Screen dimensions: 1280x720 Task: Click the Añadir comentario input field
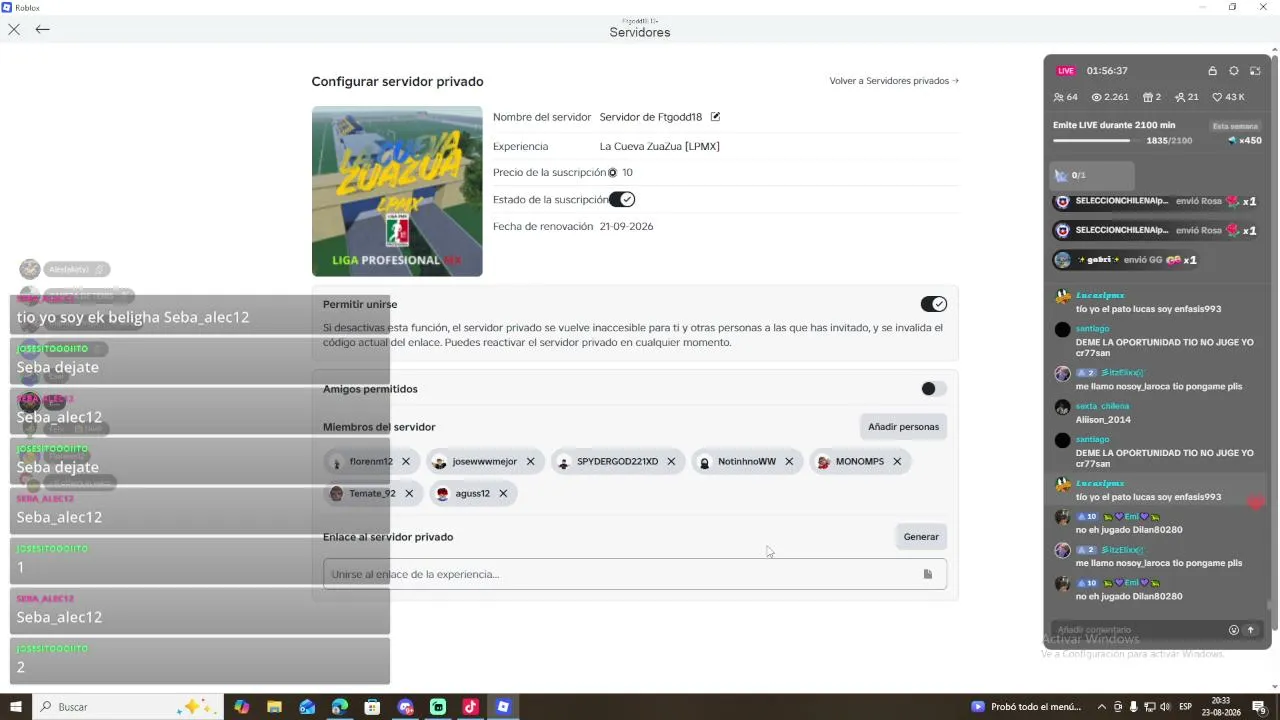point(1139,630)
